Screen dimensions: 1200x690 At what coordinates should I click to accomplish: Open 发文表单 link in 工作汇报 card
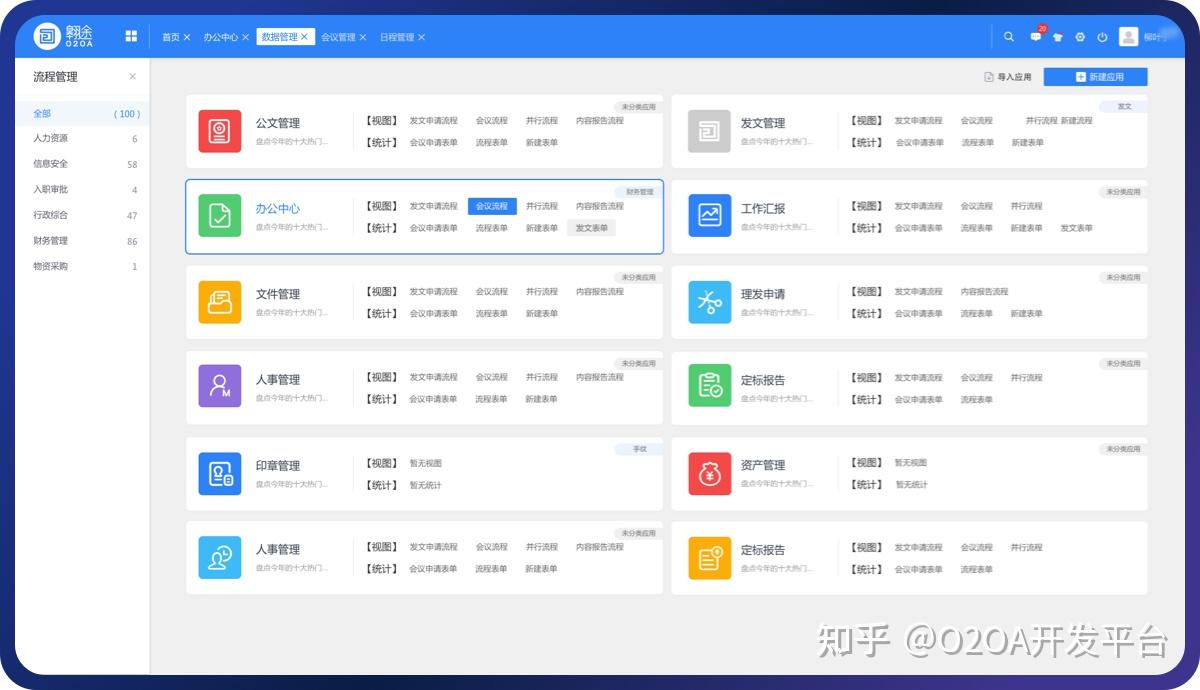(x=1077, y=228)
